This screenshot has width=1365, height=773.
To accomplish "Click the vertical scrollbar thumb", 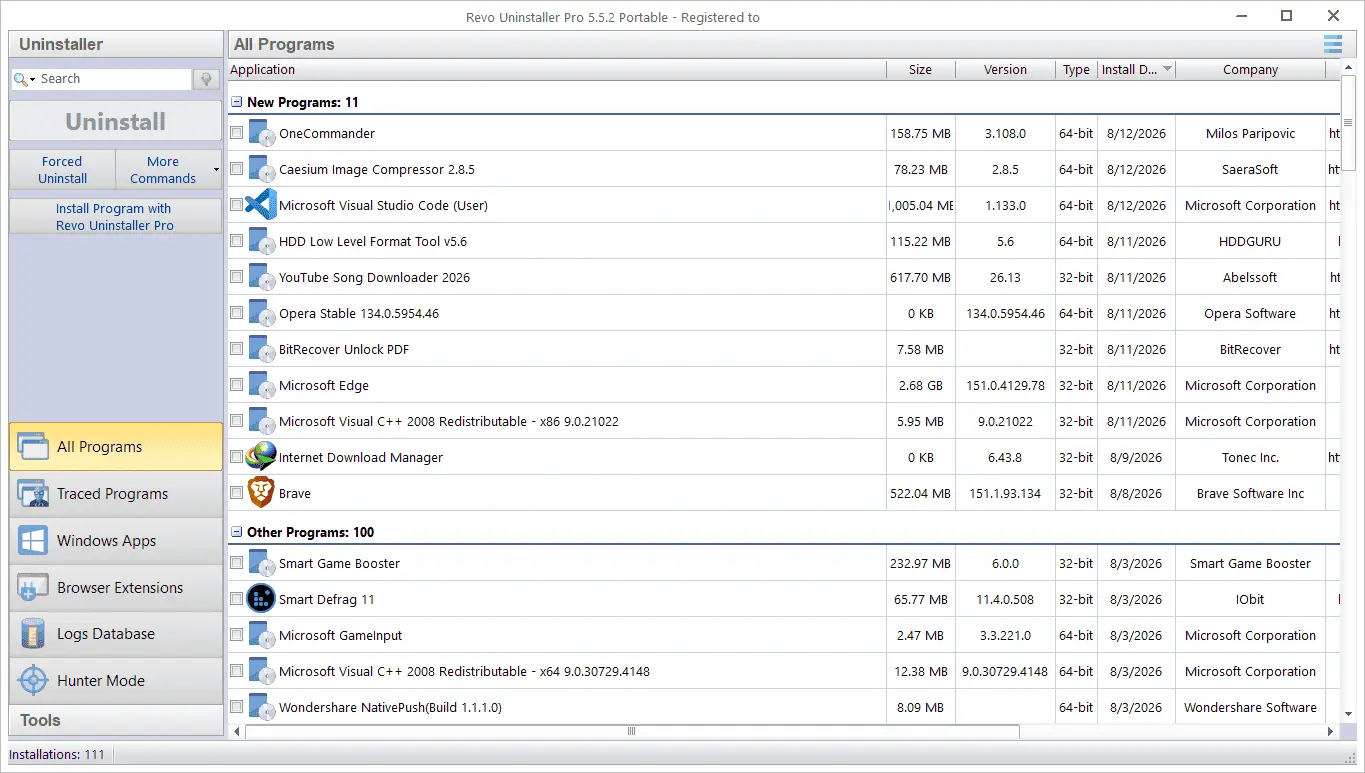I will coord(1349,123).
